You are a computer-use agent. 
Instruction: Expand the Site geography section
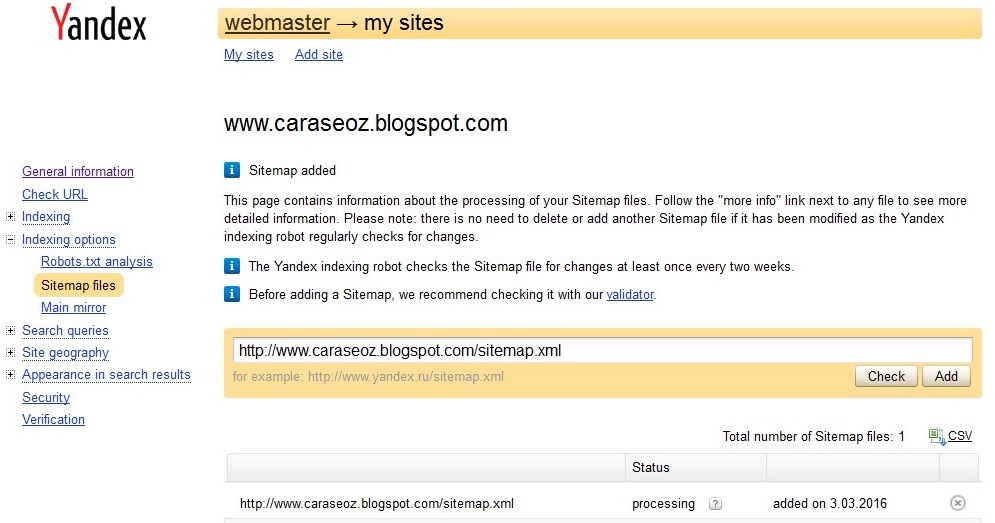pos(10,353)
